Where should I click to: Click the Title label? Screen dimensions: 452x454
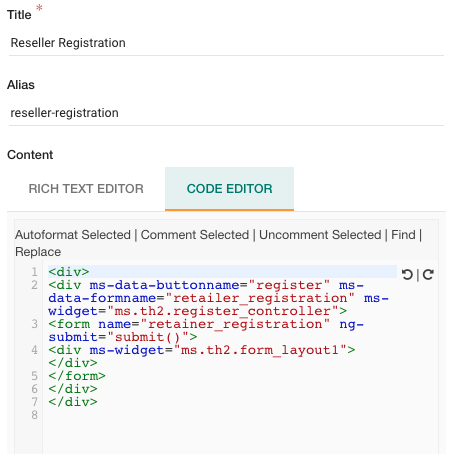click(19, 15)
